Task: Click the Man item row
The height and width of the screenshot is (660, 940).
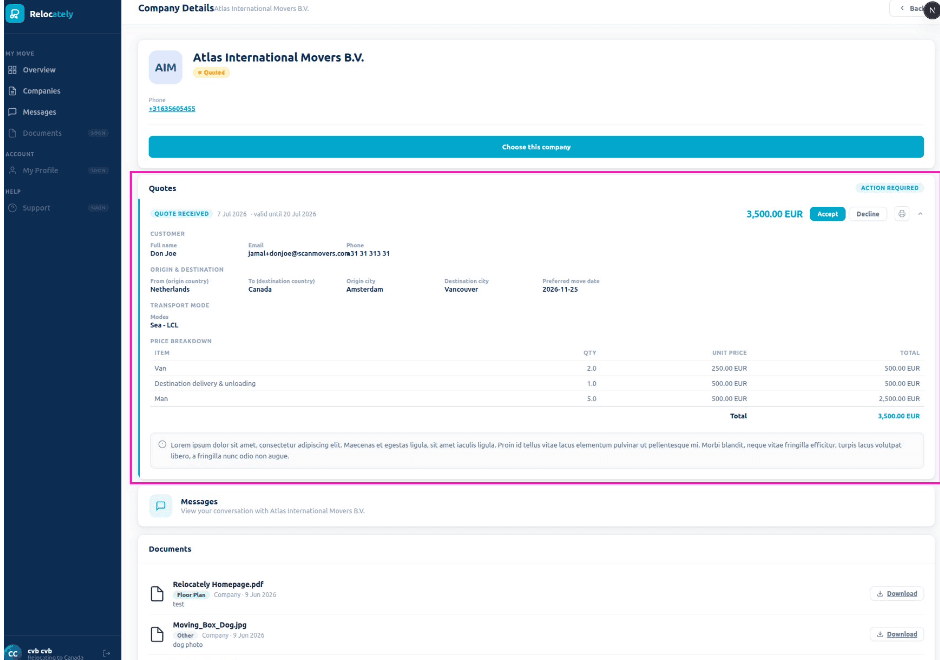Action: [x=536, y=399]
